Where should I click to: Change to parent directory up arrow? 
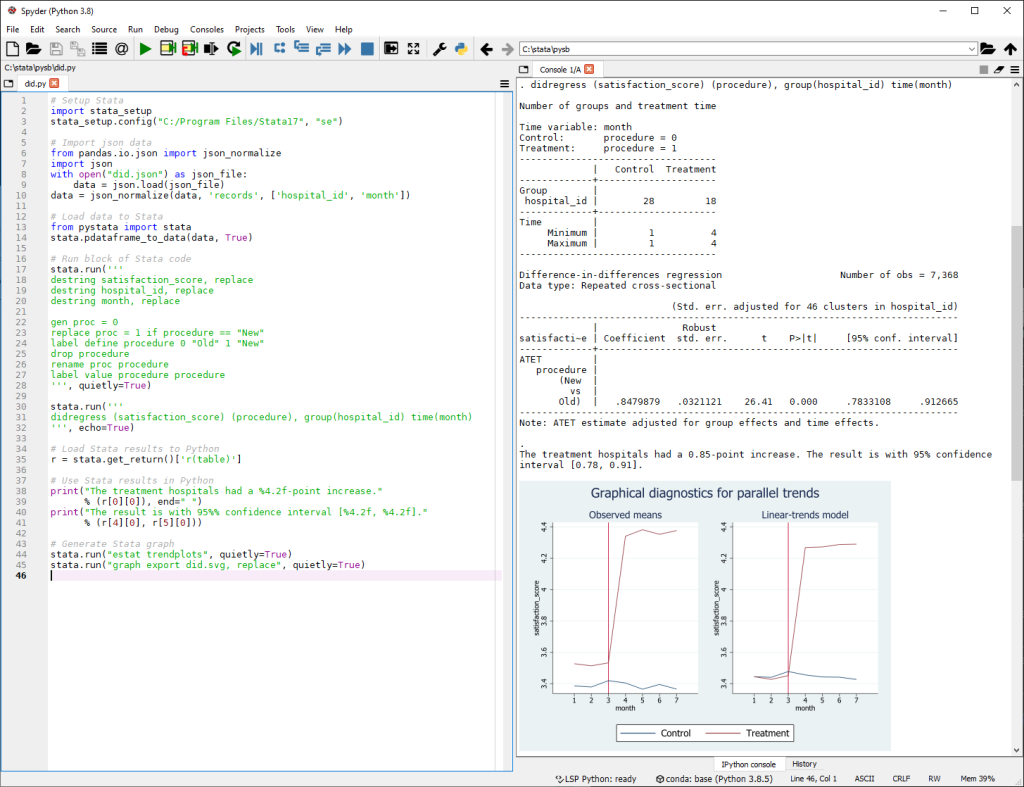pos(1010,49)
